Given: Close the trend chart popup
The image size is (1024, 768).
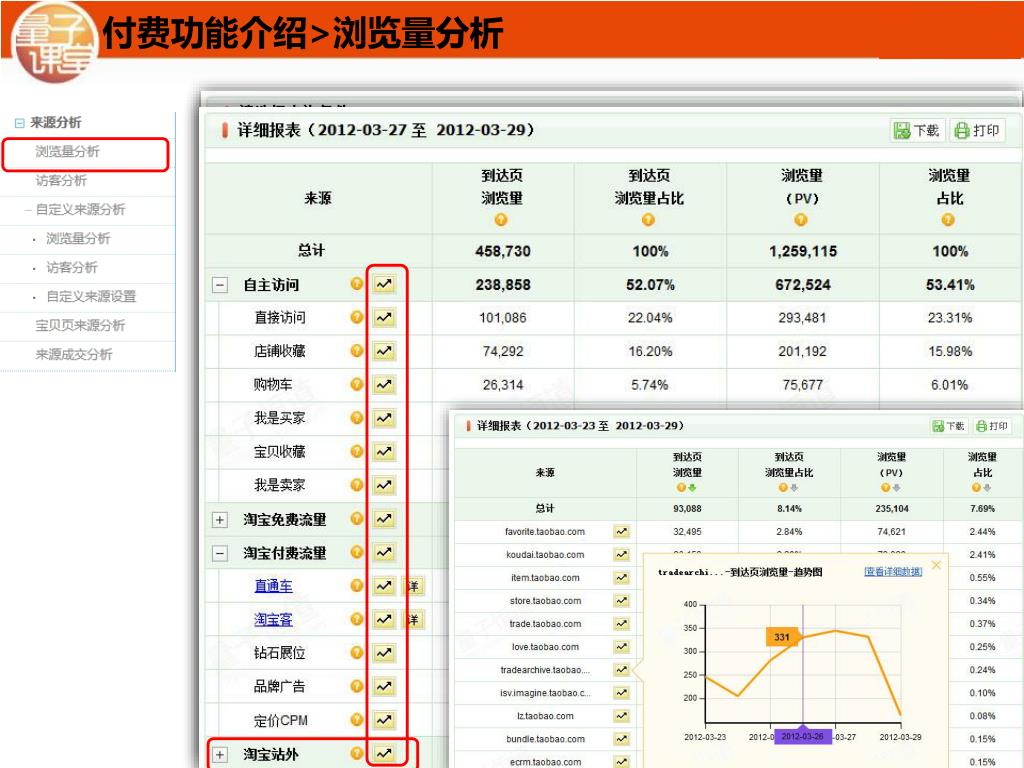Looking at the screenshot, I should pyautogui.click(x=936, y=565).
